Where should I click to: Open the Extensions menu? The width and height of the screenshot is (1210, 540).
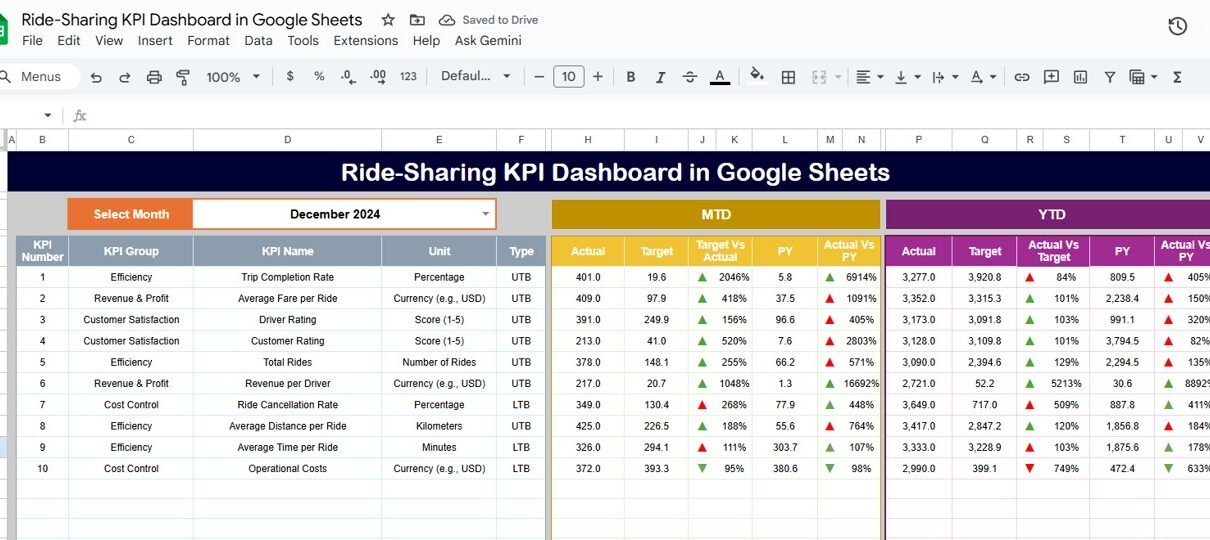pyautogui.click(x=365, y=41)
